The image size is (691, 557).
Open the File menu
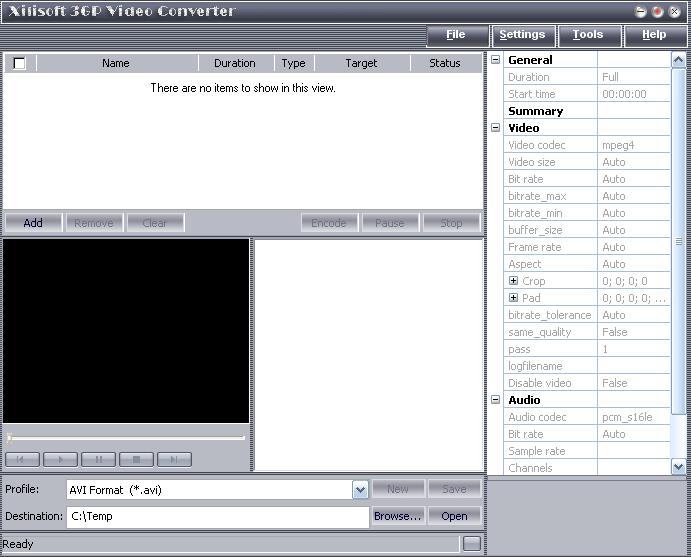(x=455, y=35)
